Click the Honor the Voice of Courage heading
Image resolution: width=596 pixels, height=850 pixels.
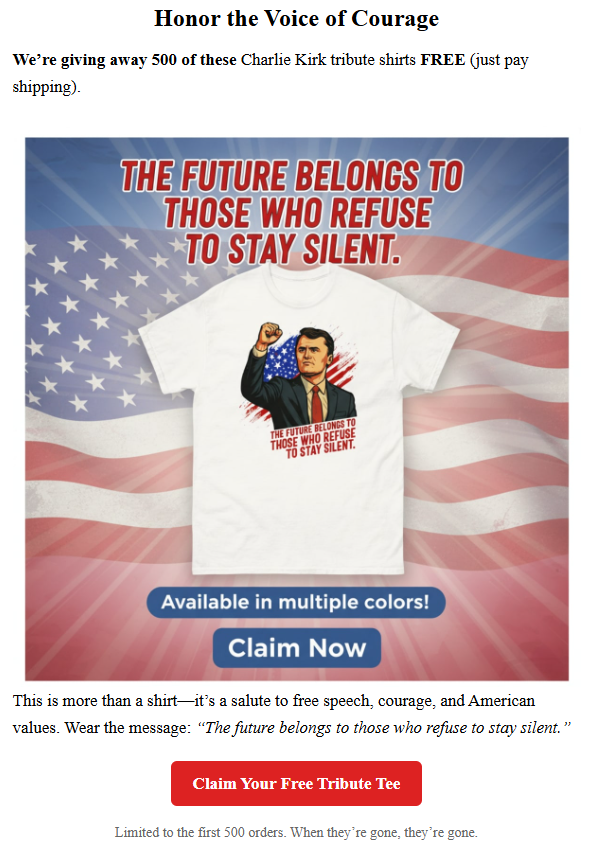click(x=296, y=18)
